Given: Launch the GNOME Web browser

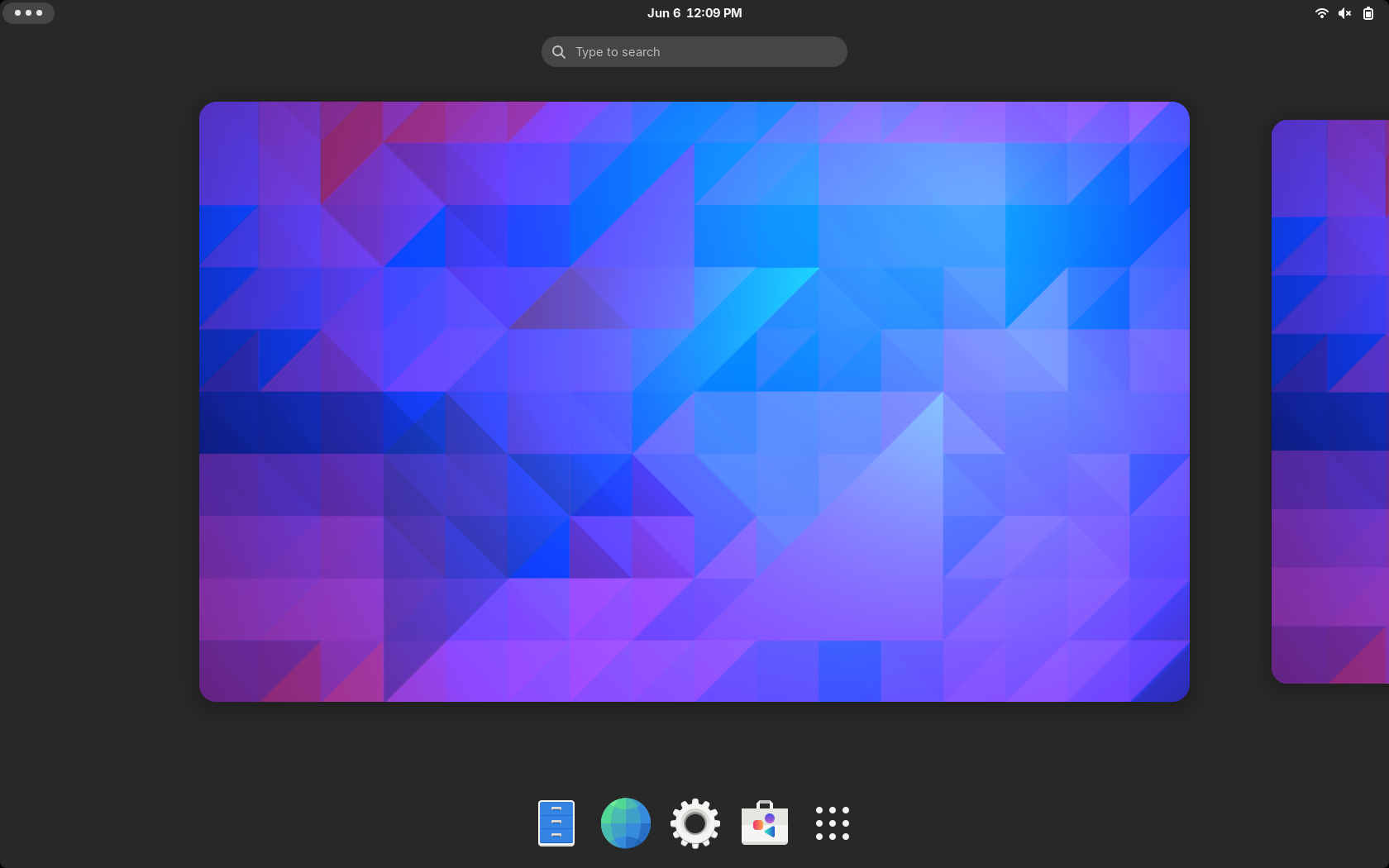Looking at the screenshot, I should pyautogui.click(x=625, y=823).
